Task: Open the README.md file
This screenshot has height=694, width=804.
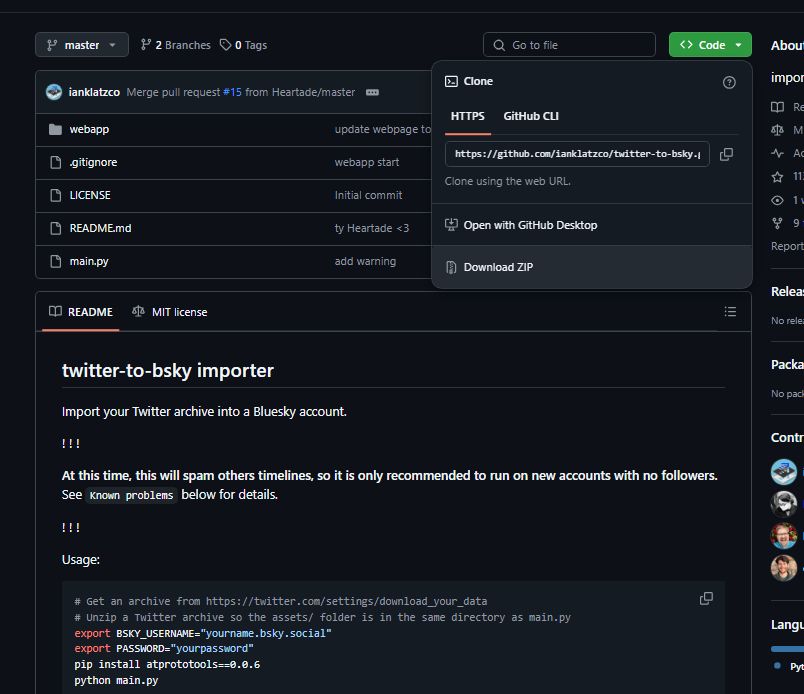Action: 100,228
